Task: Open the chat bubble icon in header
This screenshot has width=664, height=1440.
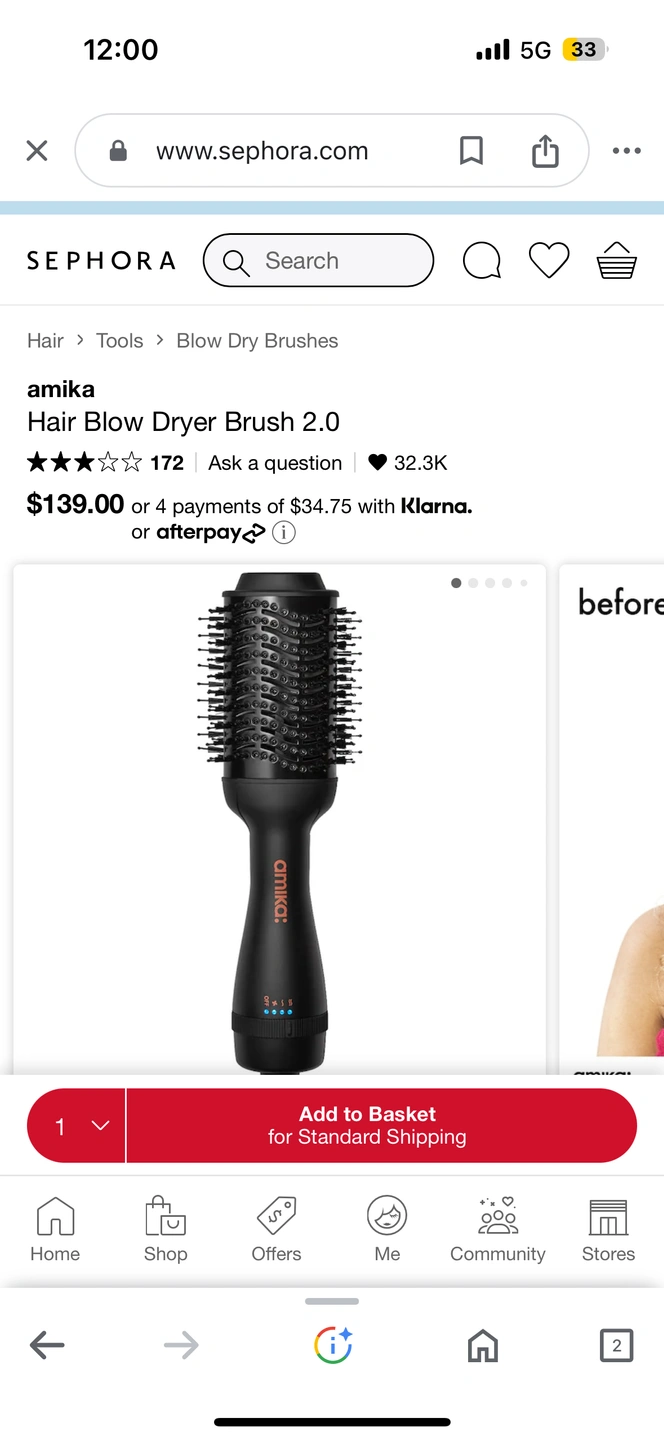Action: (x=482, y=261)
